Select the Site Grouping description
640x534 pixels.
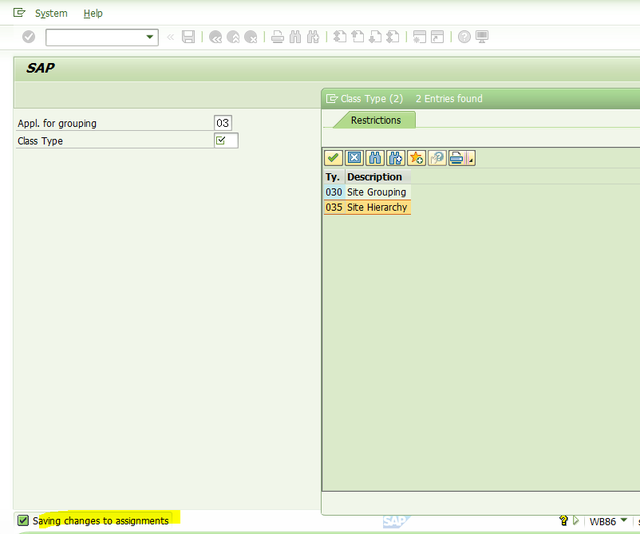(377, 192)
